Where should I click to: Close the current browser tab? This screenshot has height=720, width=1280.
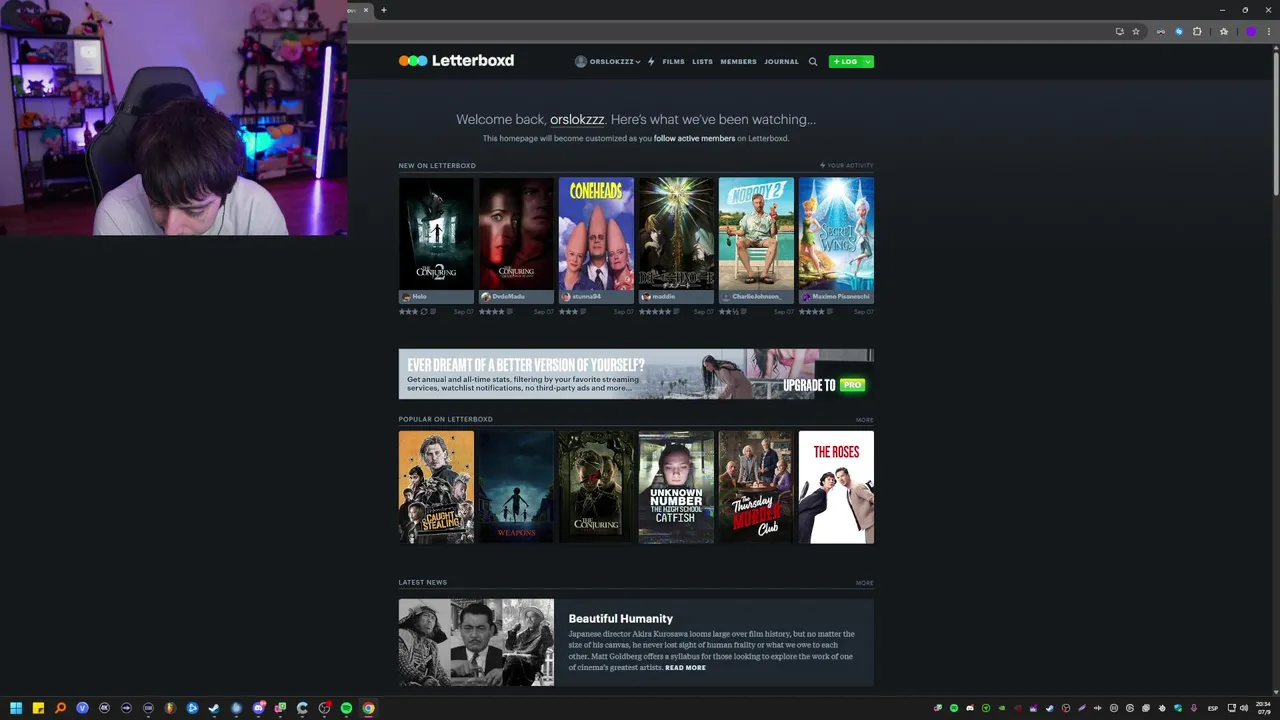tap(365, 10)
